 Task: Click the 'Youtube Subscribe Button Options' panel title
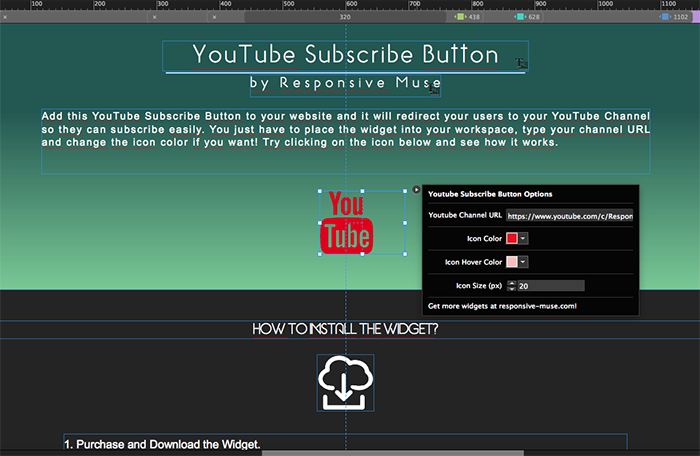click(x=490, y=194)
